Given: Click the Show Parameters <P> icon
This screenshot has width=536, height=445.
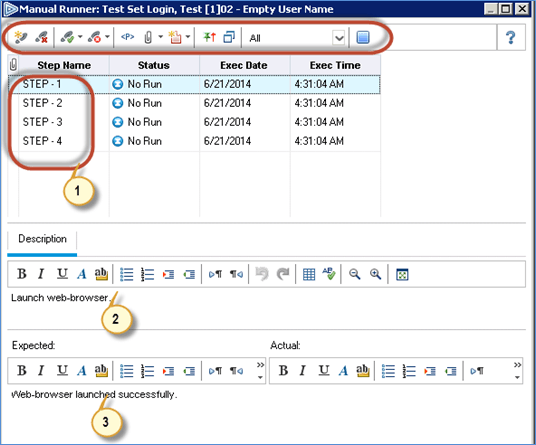Looking at the screenshot, I should [x=128, y=37].
